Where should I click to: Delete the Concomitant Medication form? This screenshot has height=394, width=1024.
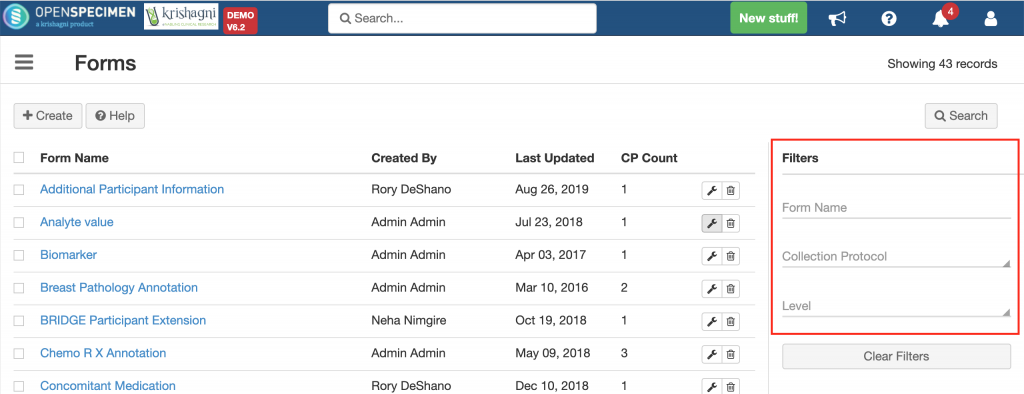pyautogui.click(x=731, y=386)
